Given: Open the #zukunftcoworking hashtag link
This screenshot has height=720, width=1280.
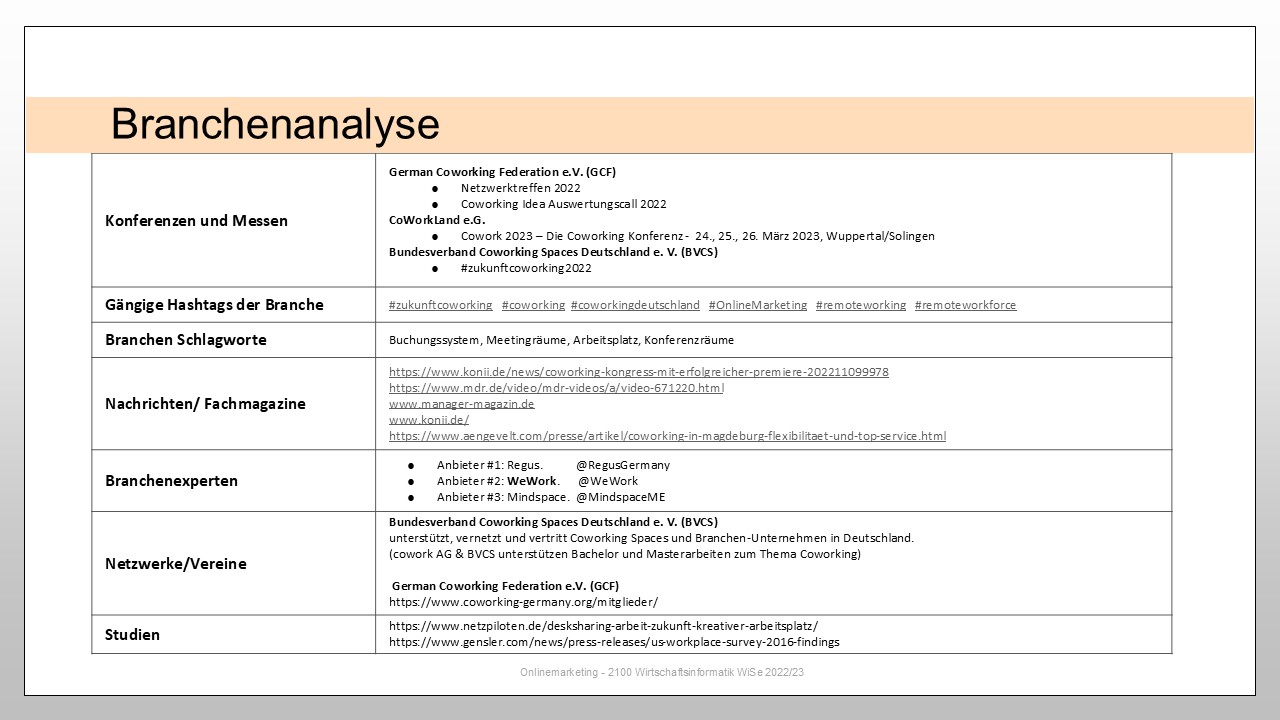Looking at the screenshot, I should 440,305.
